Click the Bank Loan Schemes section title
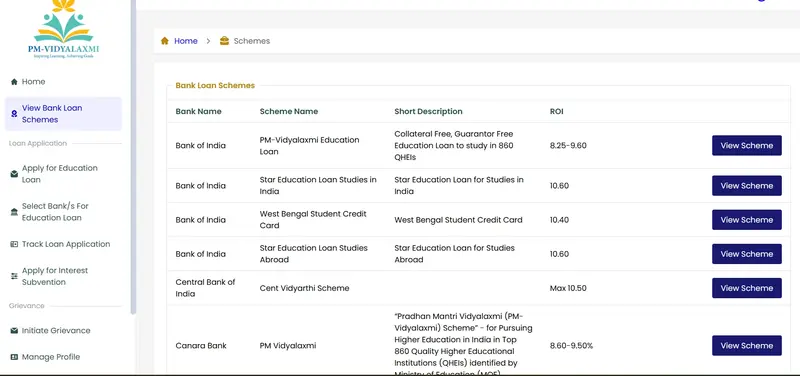 [215, 85]
